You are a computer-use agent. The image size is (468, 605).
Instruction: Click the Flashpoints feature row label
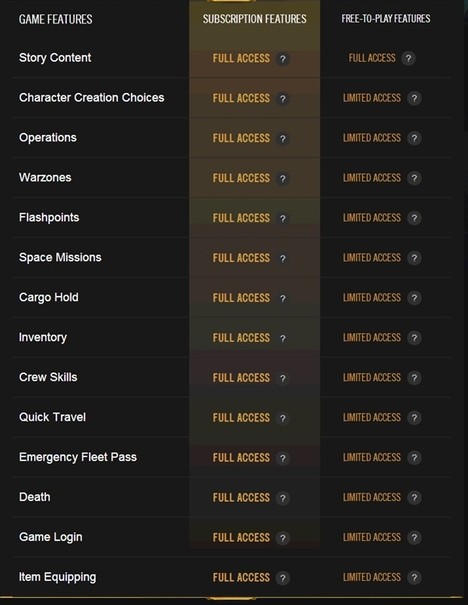click(x=49, y=217)
